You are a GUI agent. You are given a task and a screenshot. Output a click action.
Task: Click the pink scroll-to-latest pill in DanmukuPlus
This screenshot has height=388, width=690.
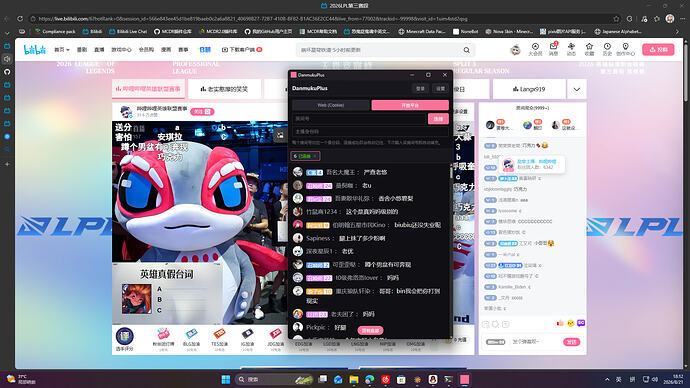(x=370, y=330)
